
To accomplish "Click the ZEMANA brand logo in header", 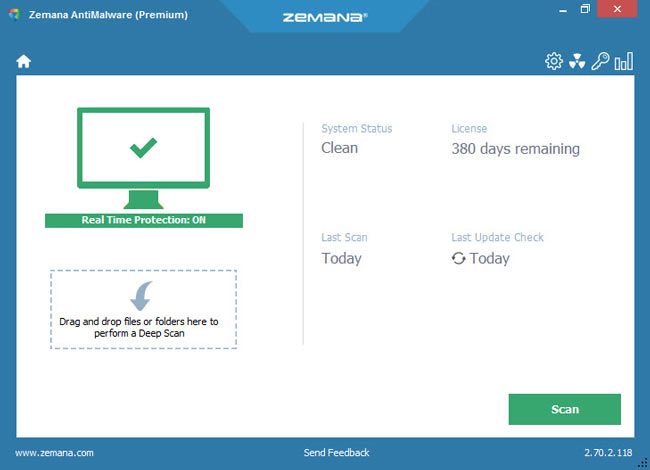I will coord(325,17).
